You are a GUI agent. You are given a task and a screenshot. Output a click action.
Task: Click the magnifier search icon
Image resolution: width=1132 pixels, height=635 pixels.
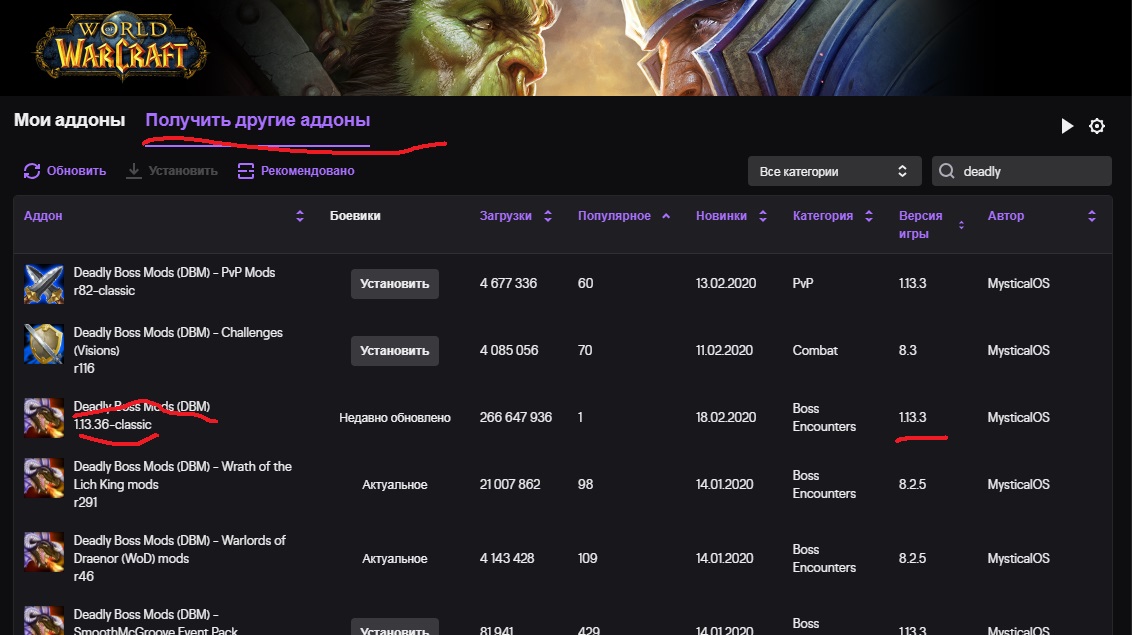(x=946, y=171)
